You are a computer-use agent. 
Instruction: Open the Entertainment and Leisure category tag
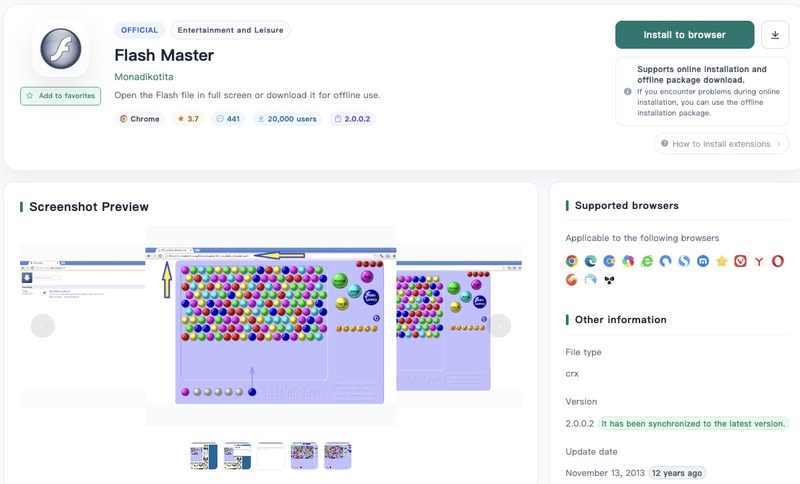(x=231, y=30)
